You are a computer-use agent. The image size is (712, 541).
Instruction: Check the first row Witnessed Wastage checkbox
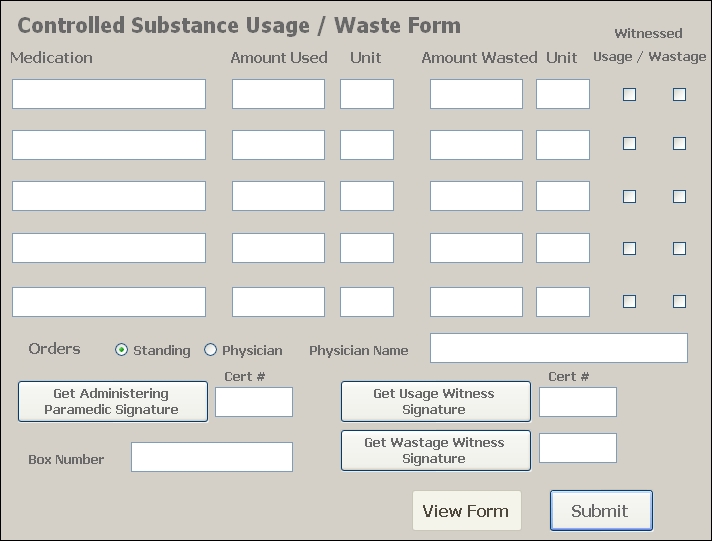[679, 95]
